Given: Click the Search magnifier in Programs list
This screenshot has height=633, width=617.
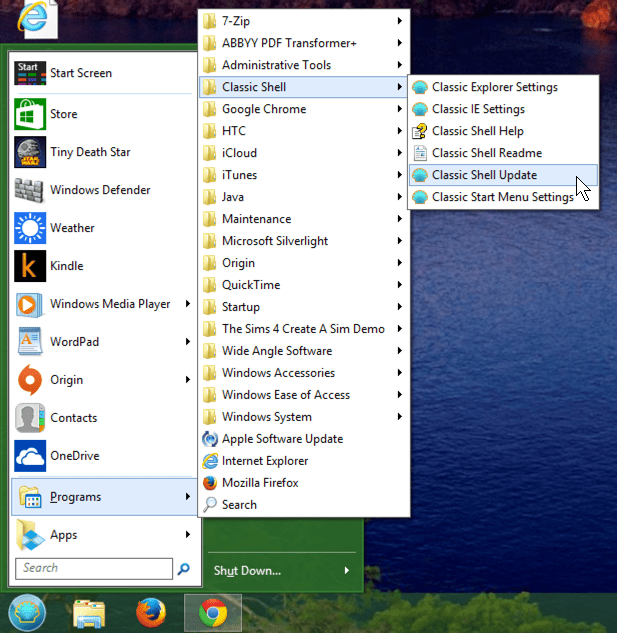Looking at the screenshot, I should point(210,505).
